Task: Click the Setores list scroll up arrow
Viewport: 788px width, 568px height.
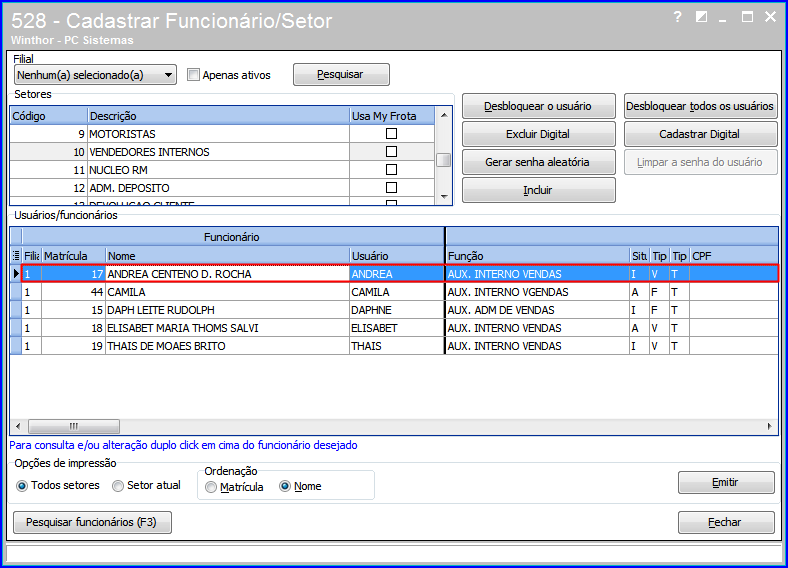Action: coord(444,115)
